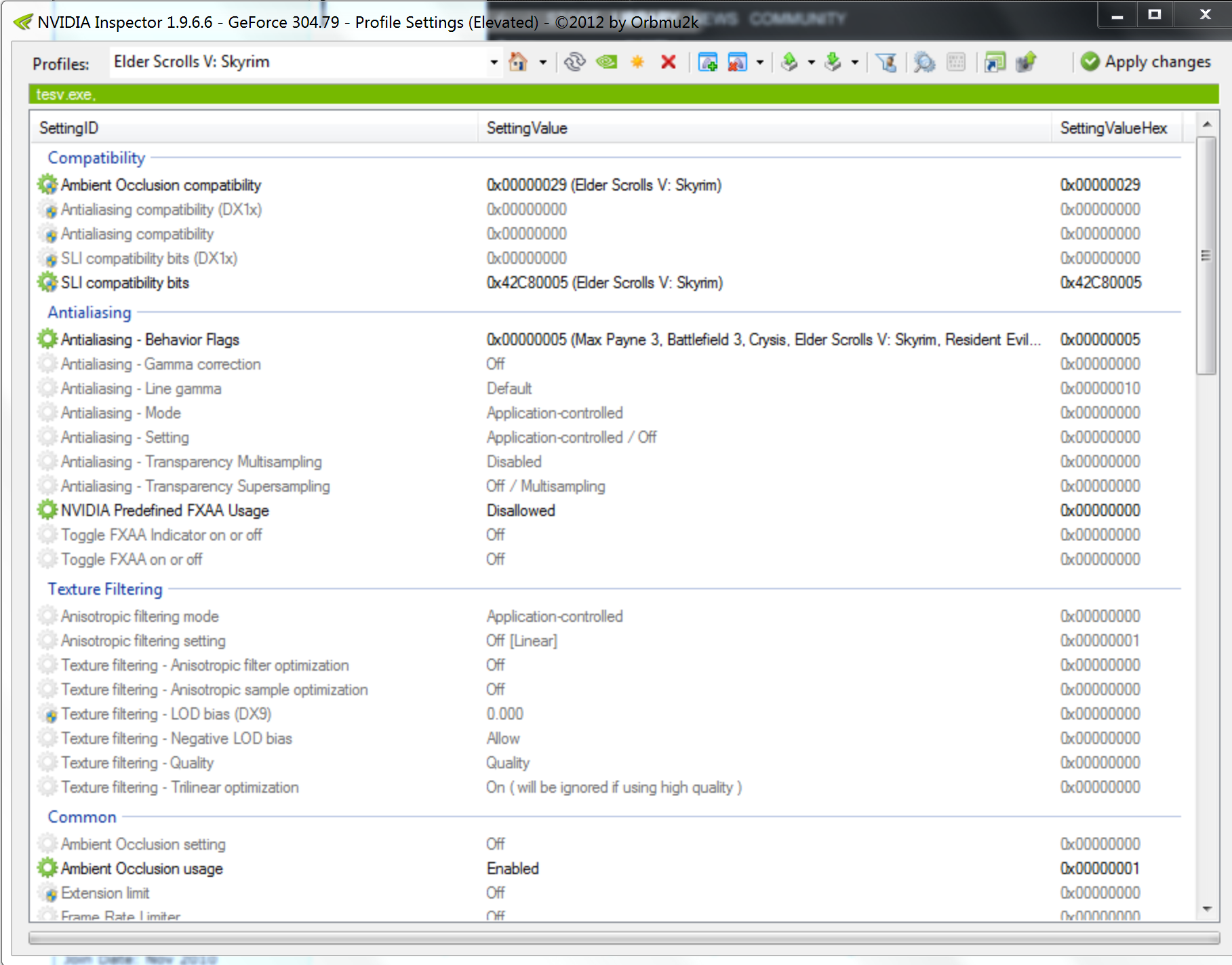Maximize the NVIDIA Inspector window
1232x965 pixels.
(x=1155, y=14)
